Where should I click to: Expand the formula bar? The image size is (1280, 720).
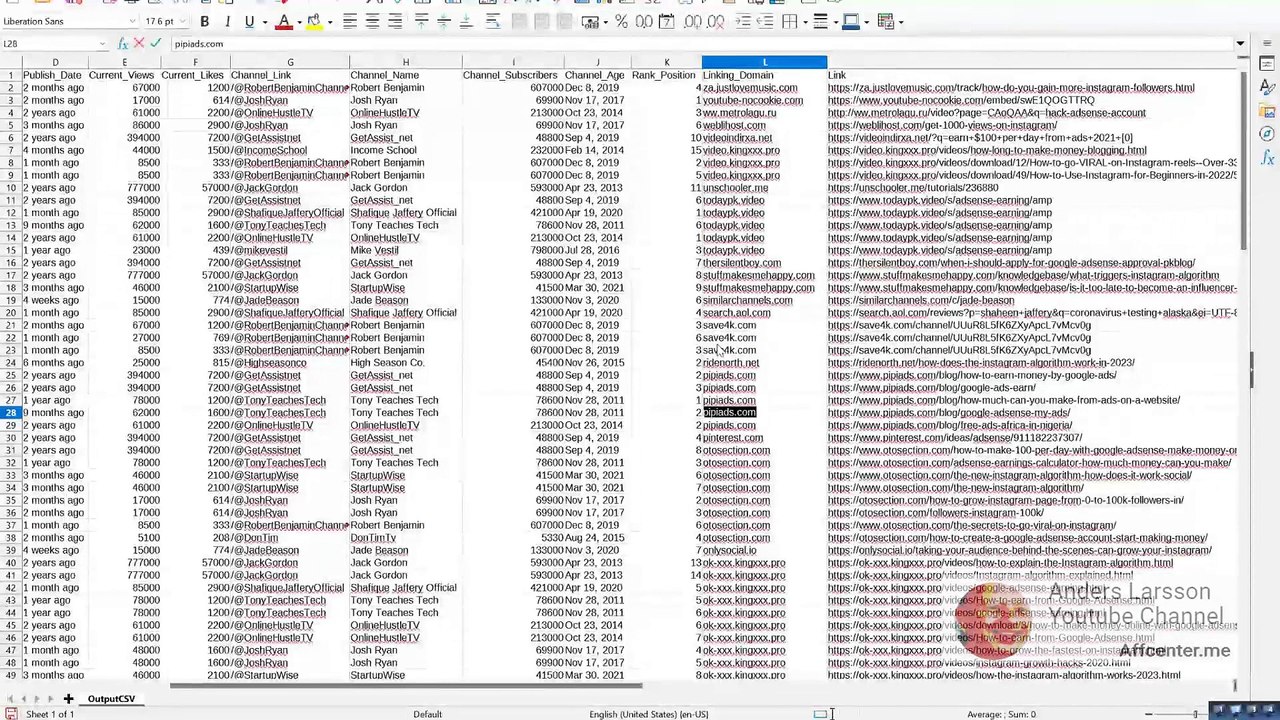[1240, 44]
